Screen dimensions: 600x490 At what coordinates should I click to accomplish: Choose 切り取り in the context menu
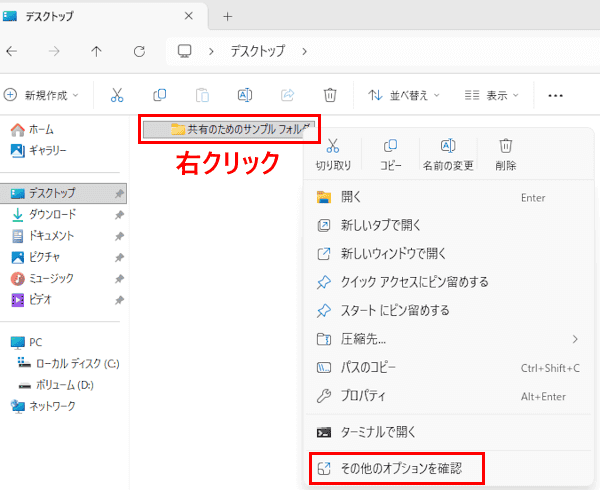click(333, 155)
